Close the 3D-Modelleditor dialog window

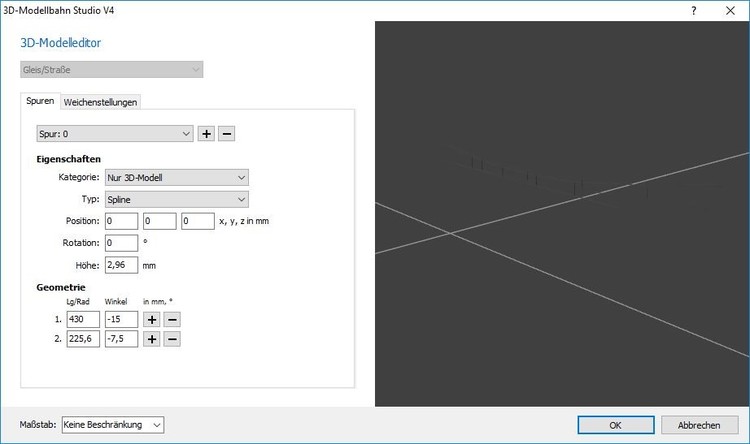(730, 11)
